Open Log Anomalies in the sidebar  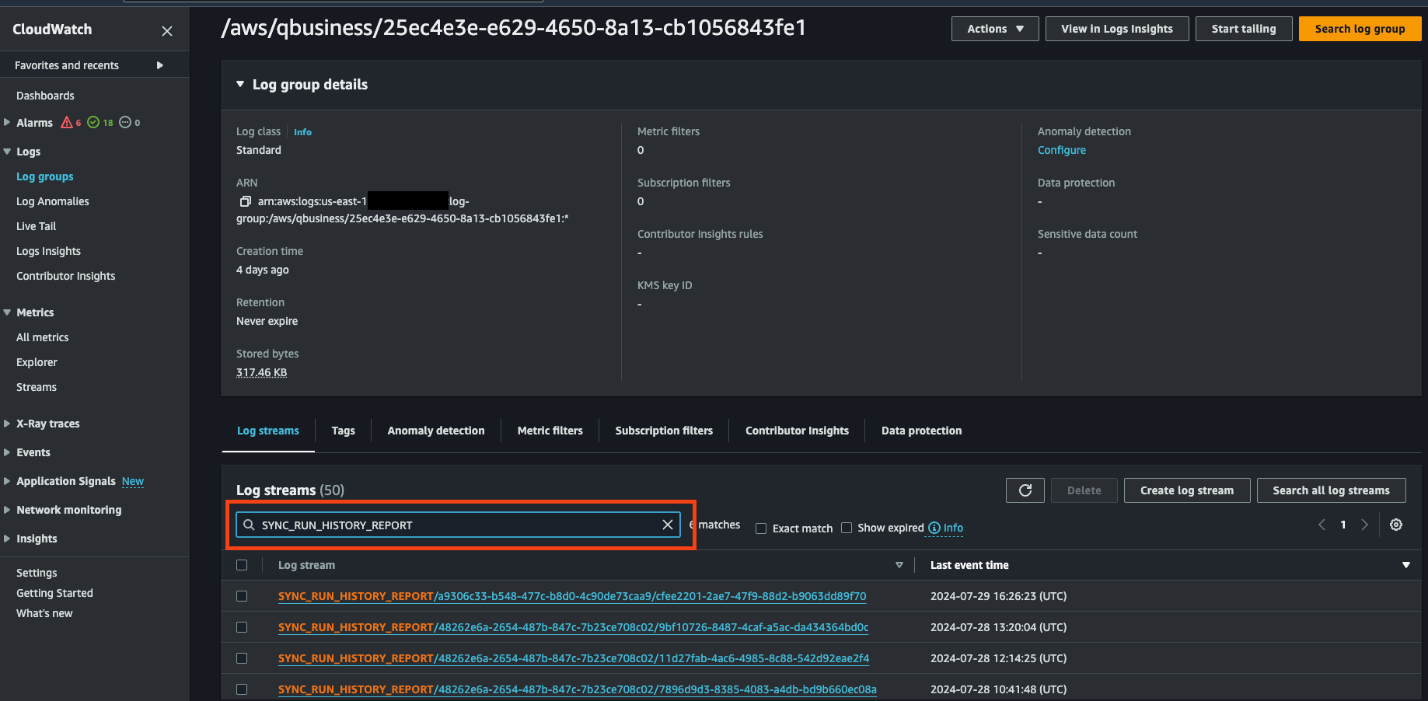coord(52,201)
